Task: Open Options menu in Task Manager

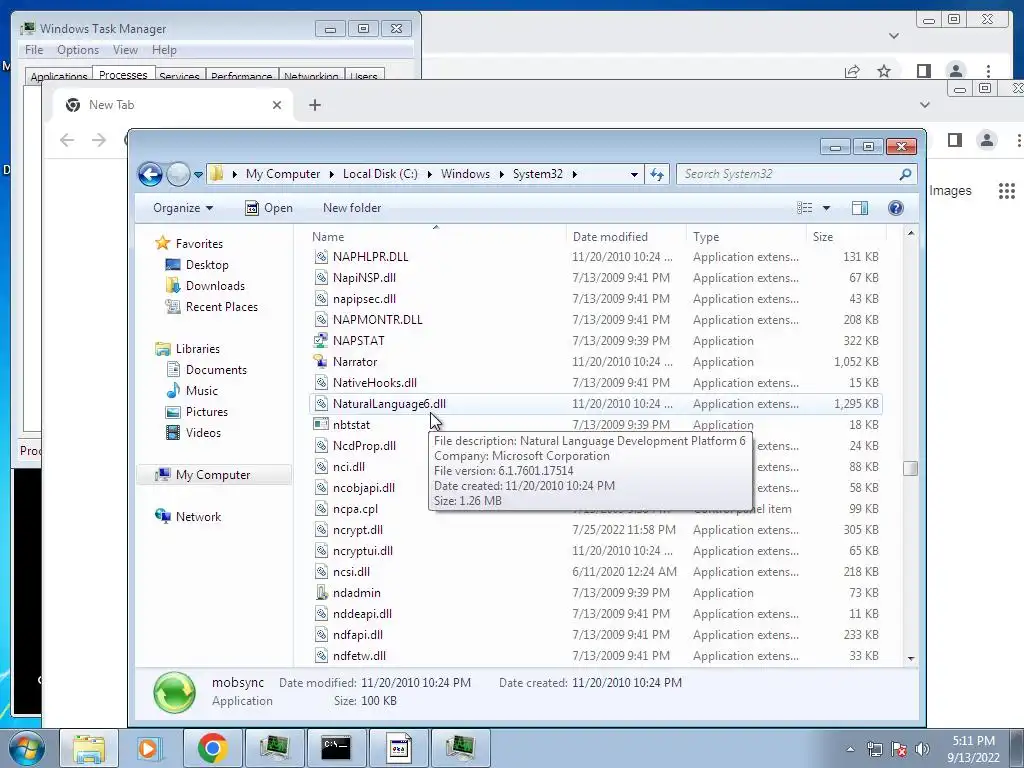Action: tap(78, 50)
